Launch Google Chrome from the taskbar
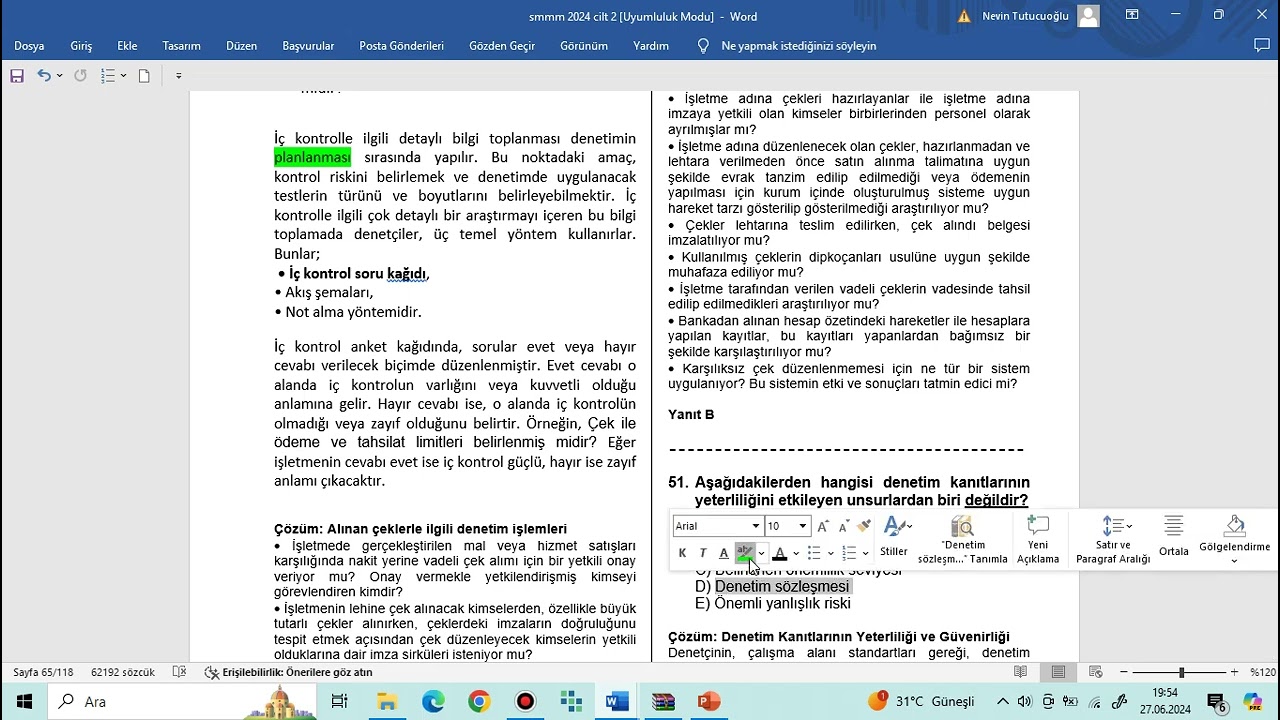Screen dimensions: 1280x720 [x=479, y=702]
